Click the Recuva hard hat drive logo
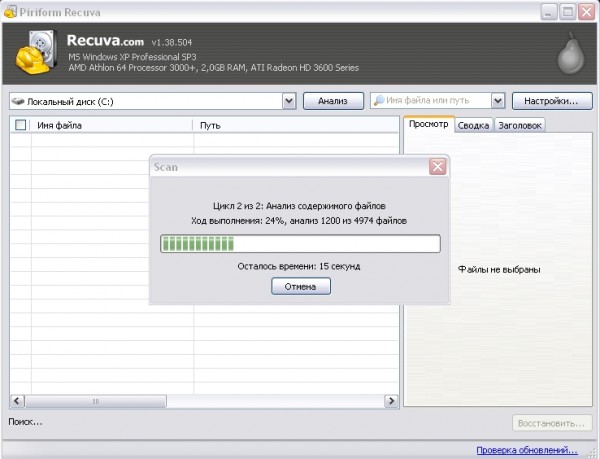 tap(36, 52)
